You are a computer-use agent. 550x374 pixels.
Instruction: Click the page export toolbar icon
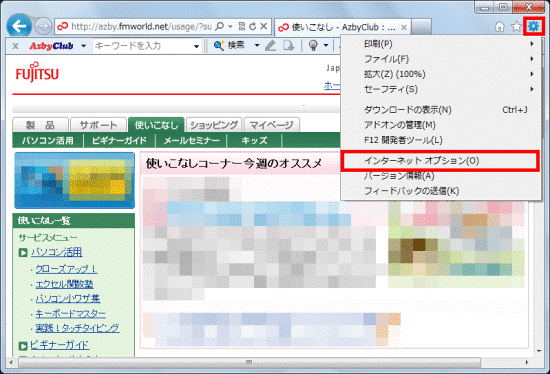coord(289,46)
